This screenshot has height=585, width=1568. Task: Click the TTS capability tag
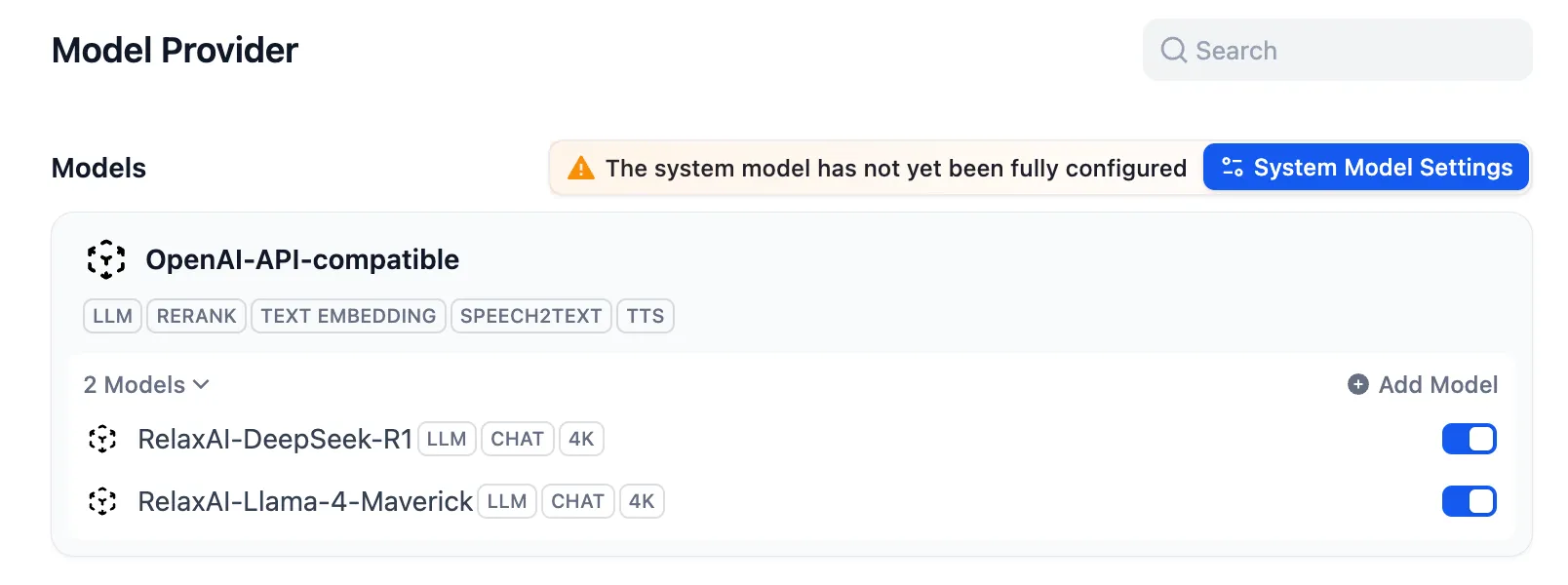(645, 316)
